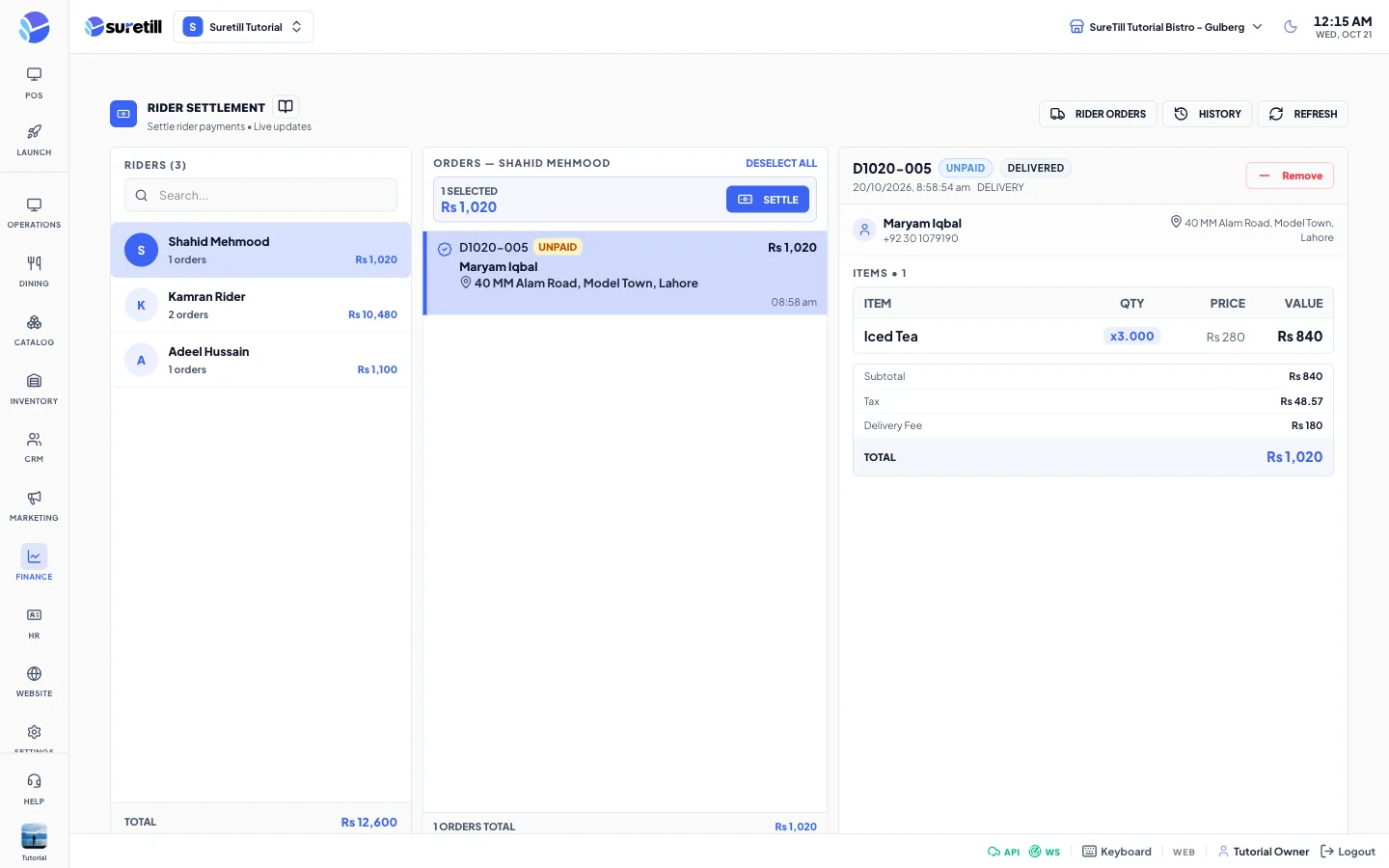Open the rider settlement guide book icon
Screen dimensions: 1389x868
click(x=286, y=106)
